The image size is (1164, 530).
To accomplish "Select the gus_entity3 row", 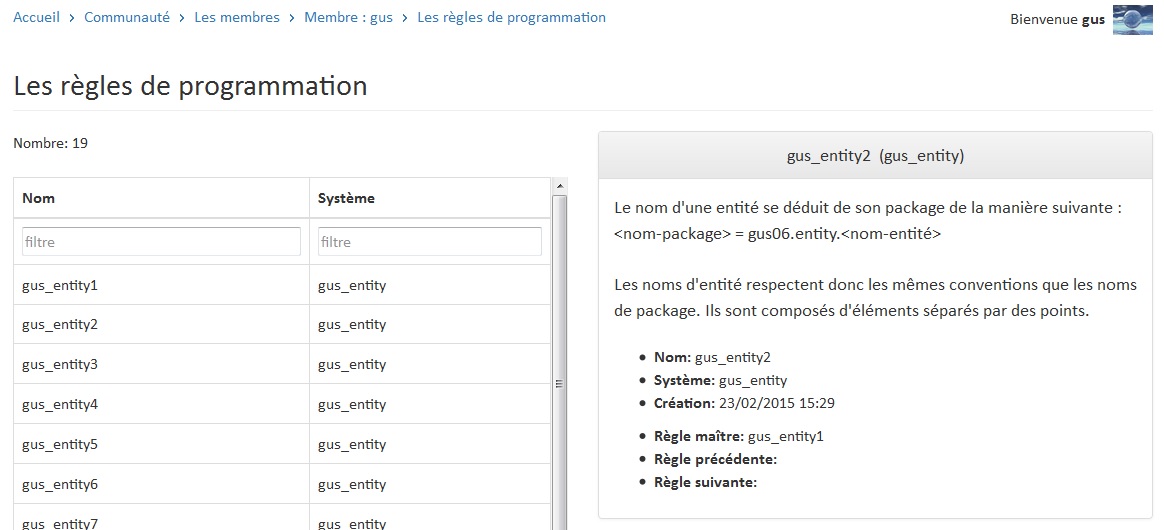I will 282,364.
